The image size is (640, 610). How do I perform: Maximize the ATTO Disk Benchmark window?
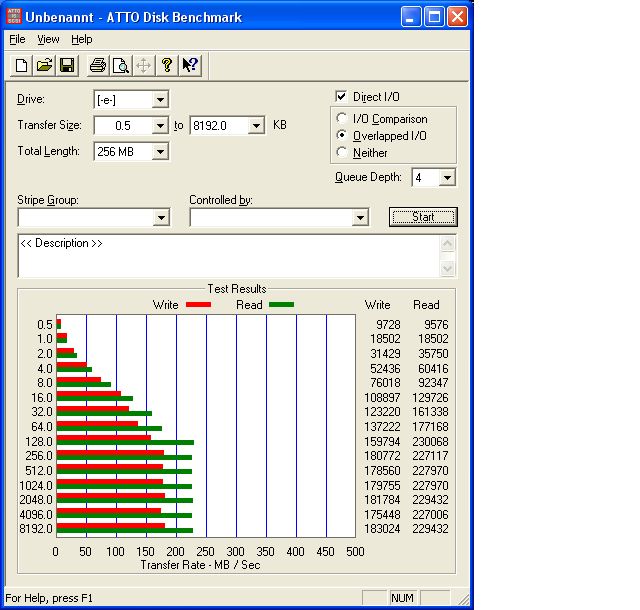(x=434, y=17)
